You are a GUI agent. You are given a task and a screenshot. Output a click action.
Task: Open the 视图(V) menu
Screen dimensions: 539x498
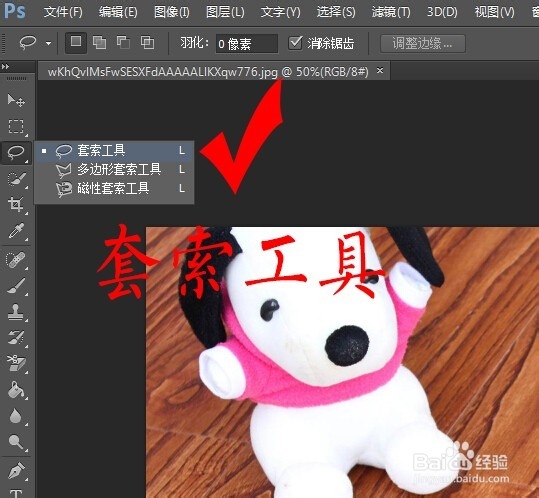(494, 12)
